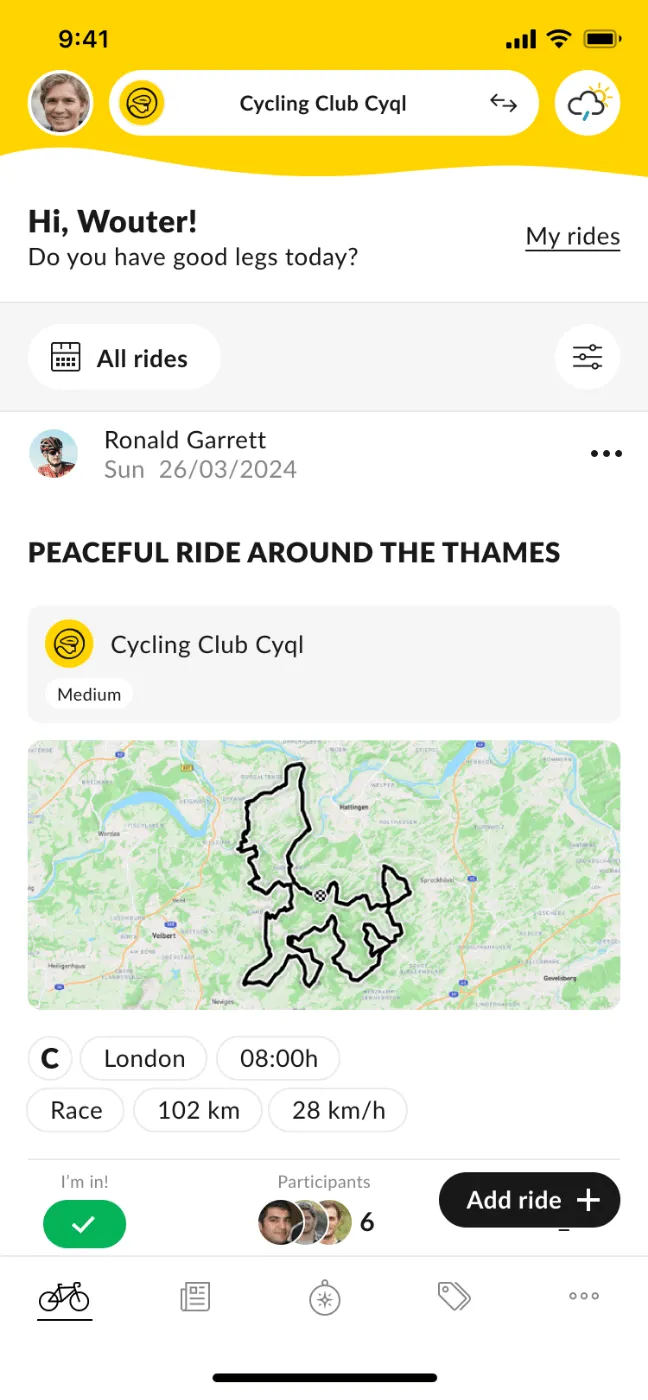Tap Ronald Garrett's cyclist avatar
648x1400 pixels.
point(54,454)
